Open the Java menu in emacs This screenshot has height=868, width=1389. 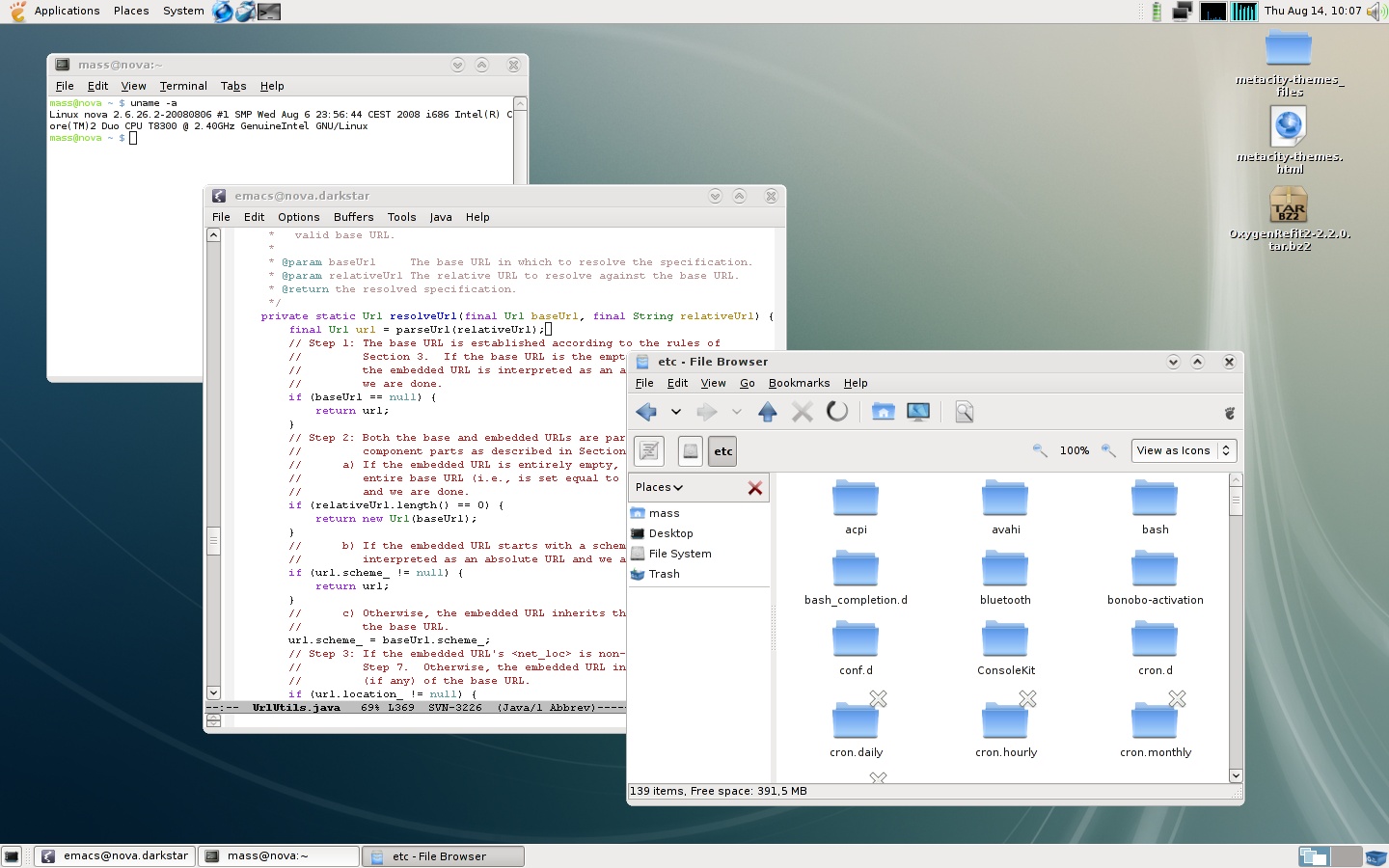coord(441,217)
